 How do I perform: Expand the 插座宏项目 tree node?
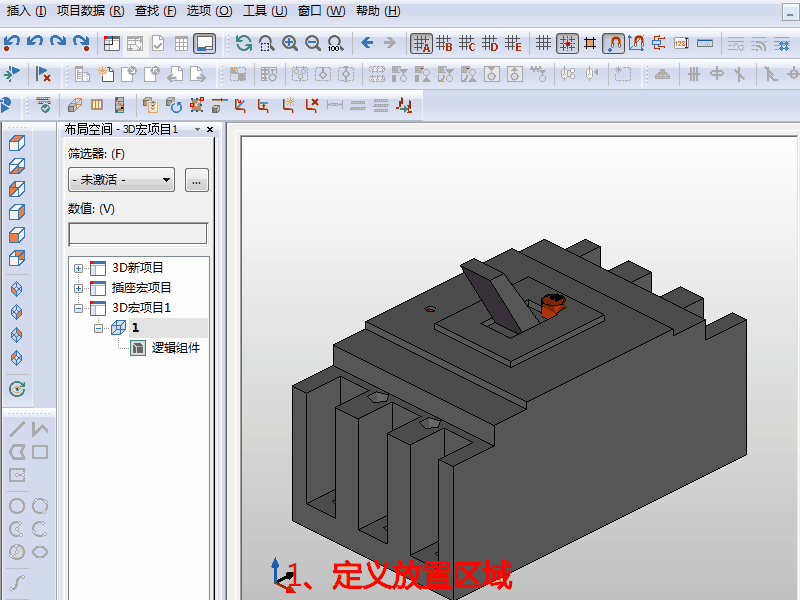(x=79, y=288)
